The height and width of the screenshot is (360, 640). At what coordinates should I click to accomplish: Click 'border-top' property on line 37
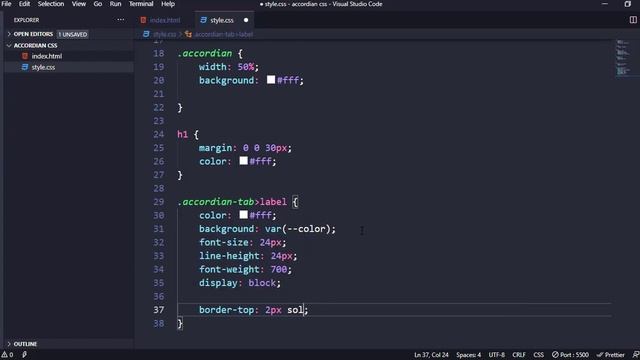coord(227,310)
